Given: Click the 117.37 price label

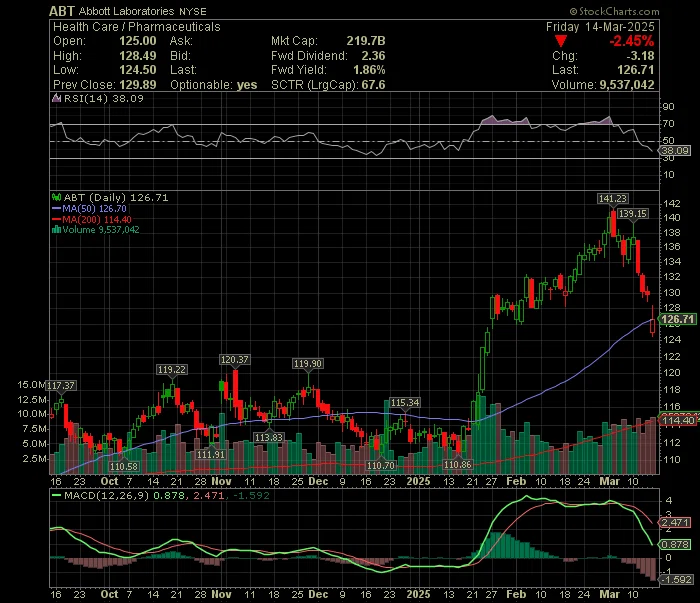Looking at the screenshot, I should tap(61, 386).
